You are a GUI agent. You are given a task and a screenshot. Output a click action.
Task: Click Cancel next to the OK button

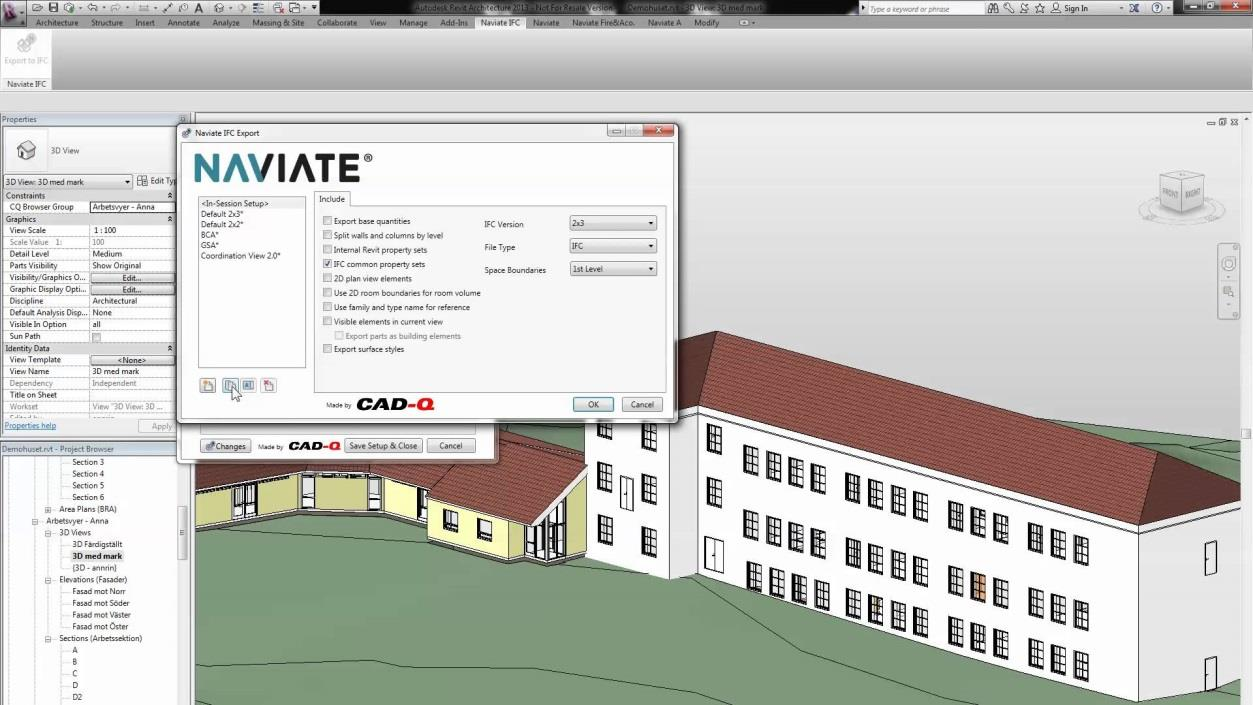[x=642, y=404]
